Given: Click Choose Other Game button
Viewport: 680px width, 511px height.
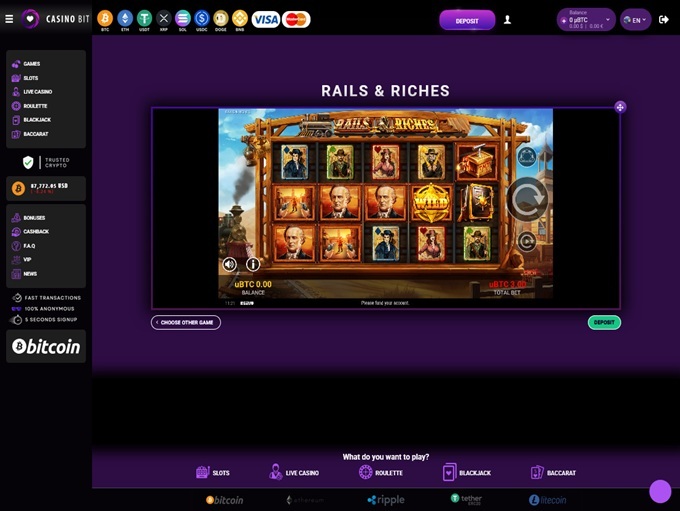Looking at the screenshot, I should click(186, 323).
